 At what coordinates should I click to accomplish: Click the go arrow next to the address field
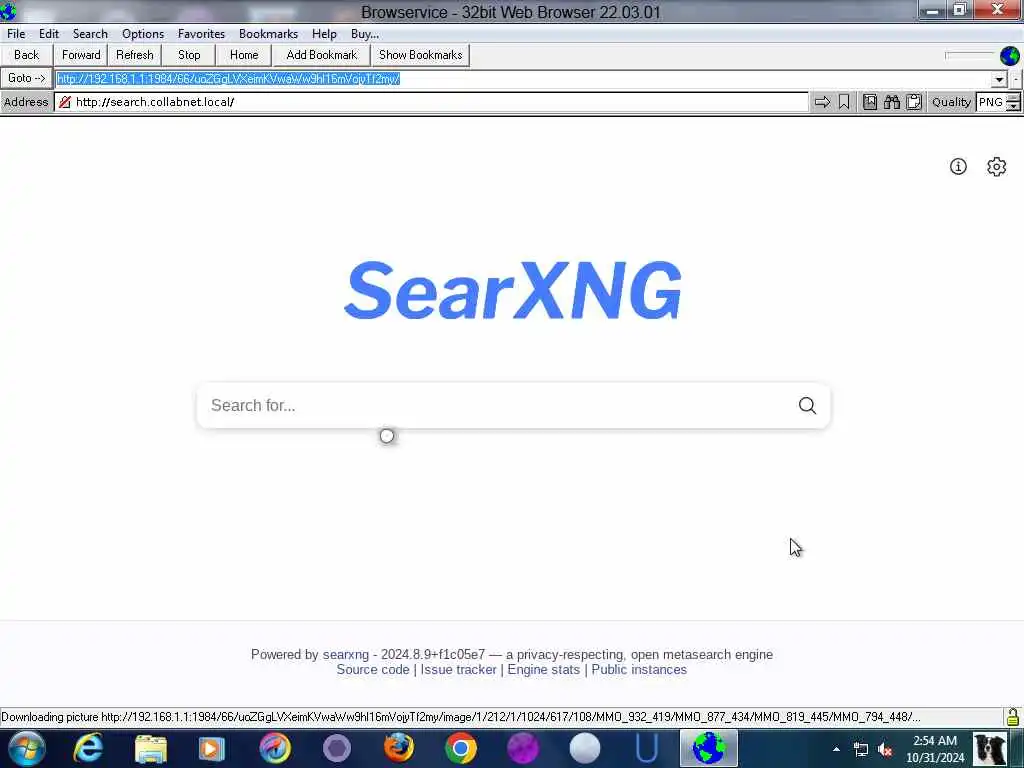click(x=822, y=102)
